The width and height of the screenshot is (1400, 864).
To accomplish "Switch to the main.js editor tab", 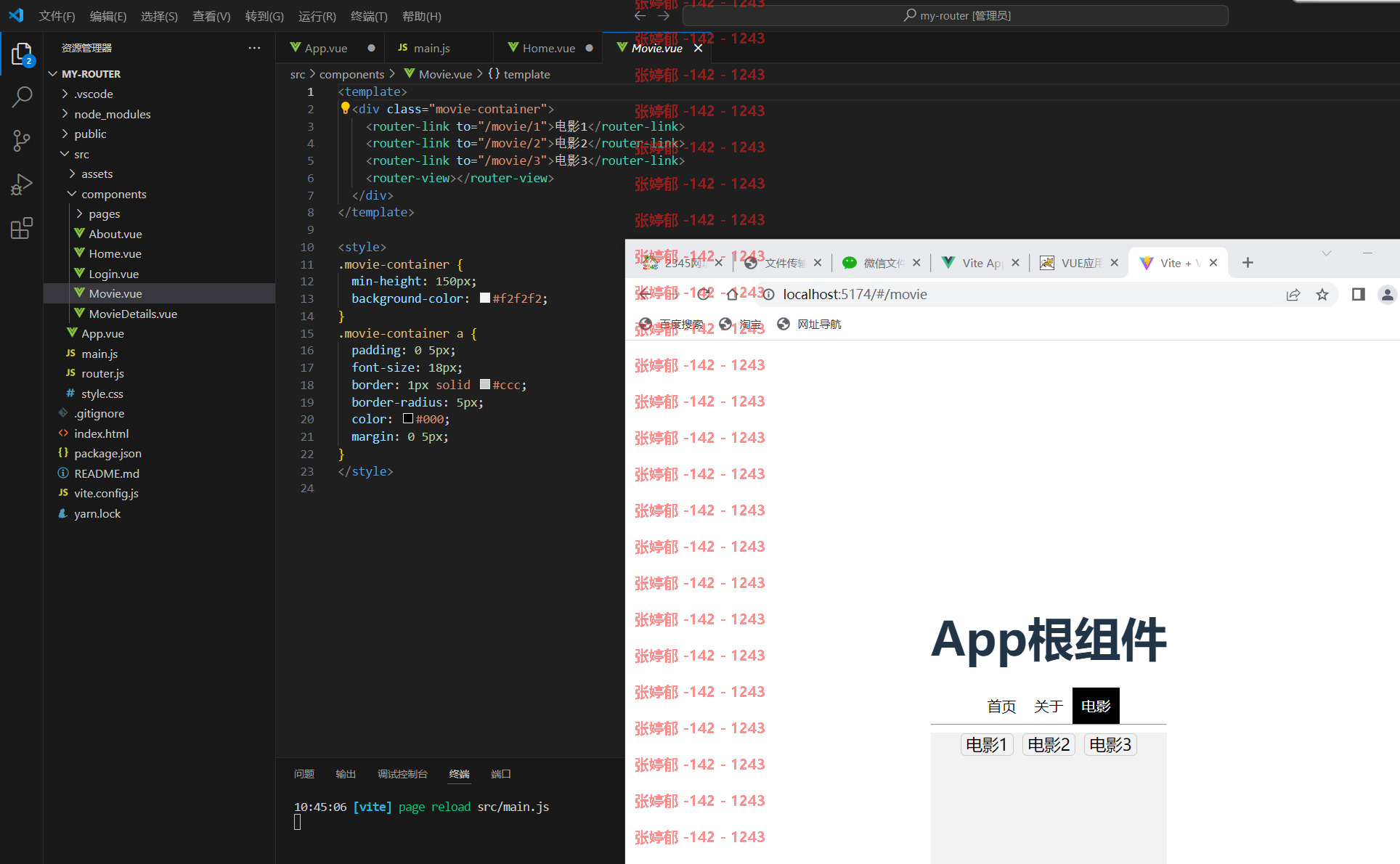I will click(x=432, y=48).
